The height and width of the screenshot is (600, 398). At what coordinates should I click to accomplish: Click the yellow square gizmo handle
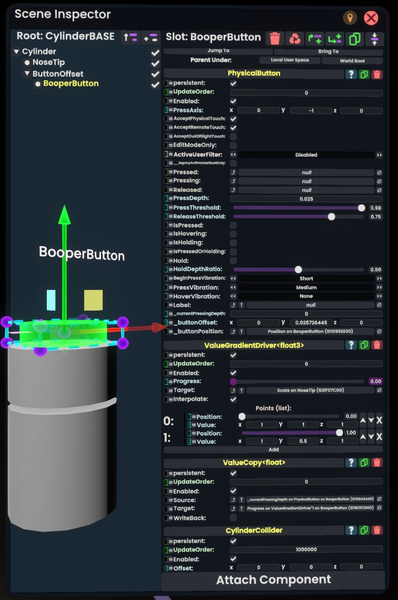tap(93, 300)
